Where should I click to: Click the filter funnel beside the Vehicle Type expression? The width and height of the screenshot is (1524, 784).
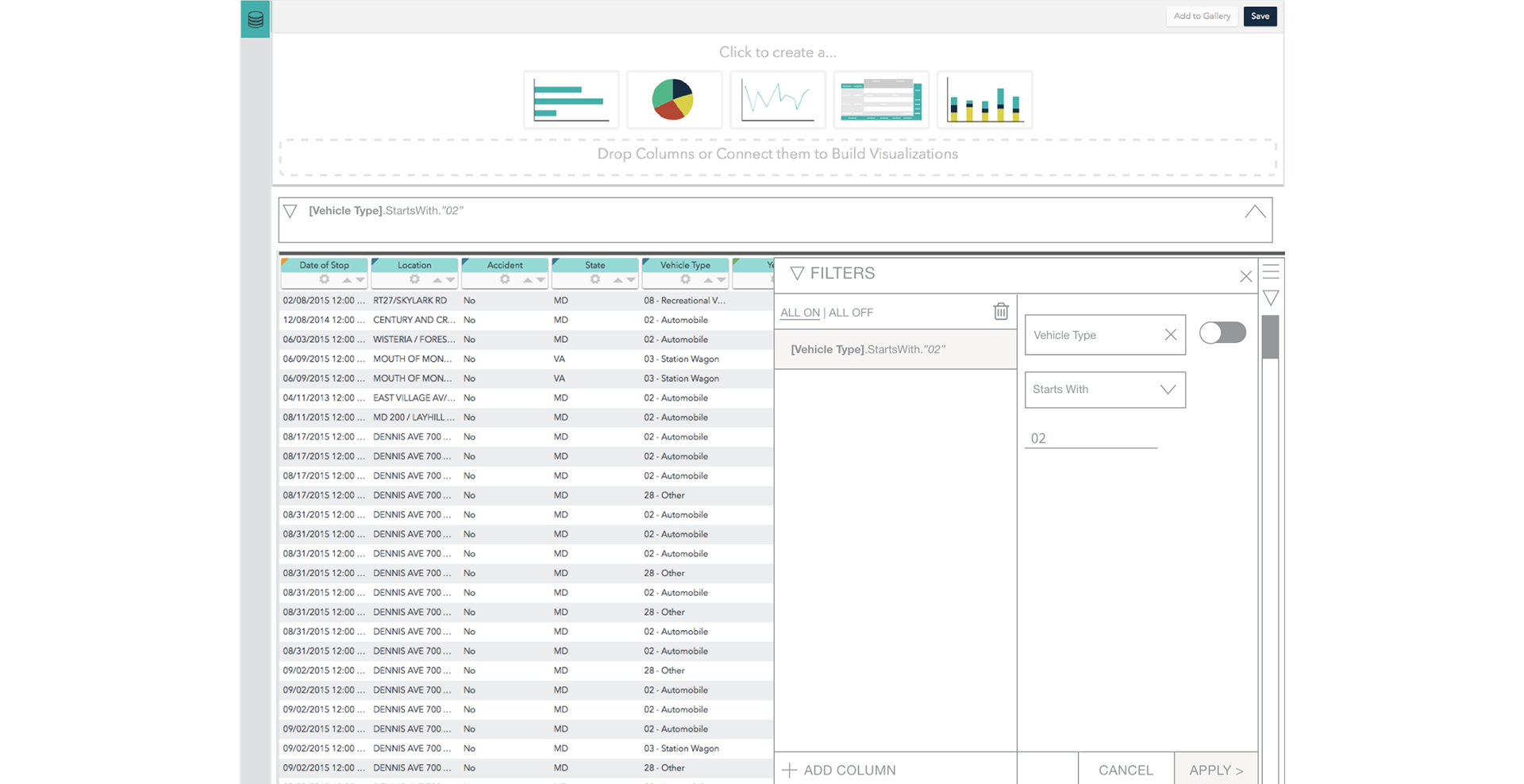coord(291,211)
